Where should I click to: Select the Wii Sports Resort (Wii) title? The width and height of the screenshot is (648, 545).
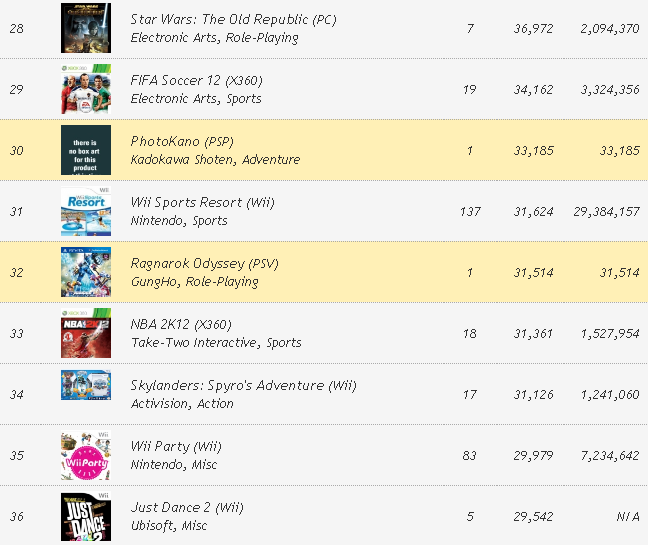point(202,202)
